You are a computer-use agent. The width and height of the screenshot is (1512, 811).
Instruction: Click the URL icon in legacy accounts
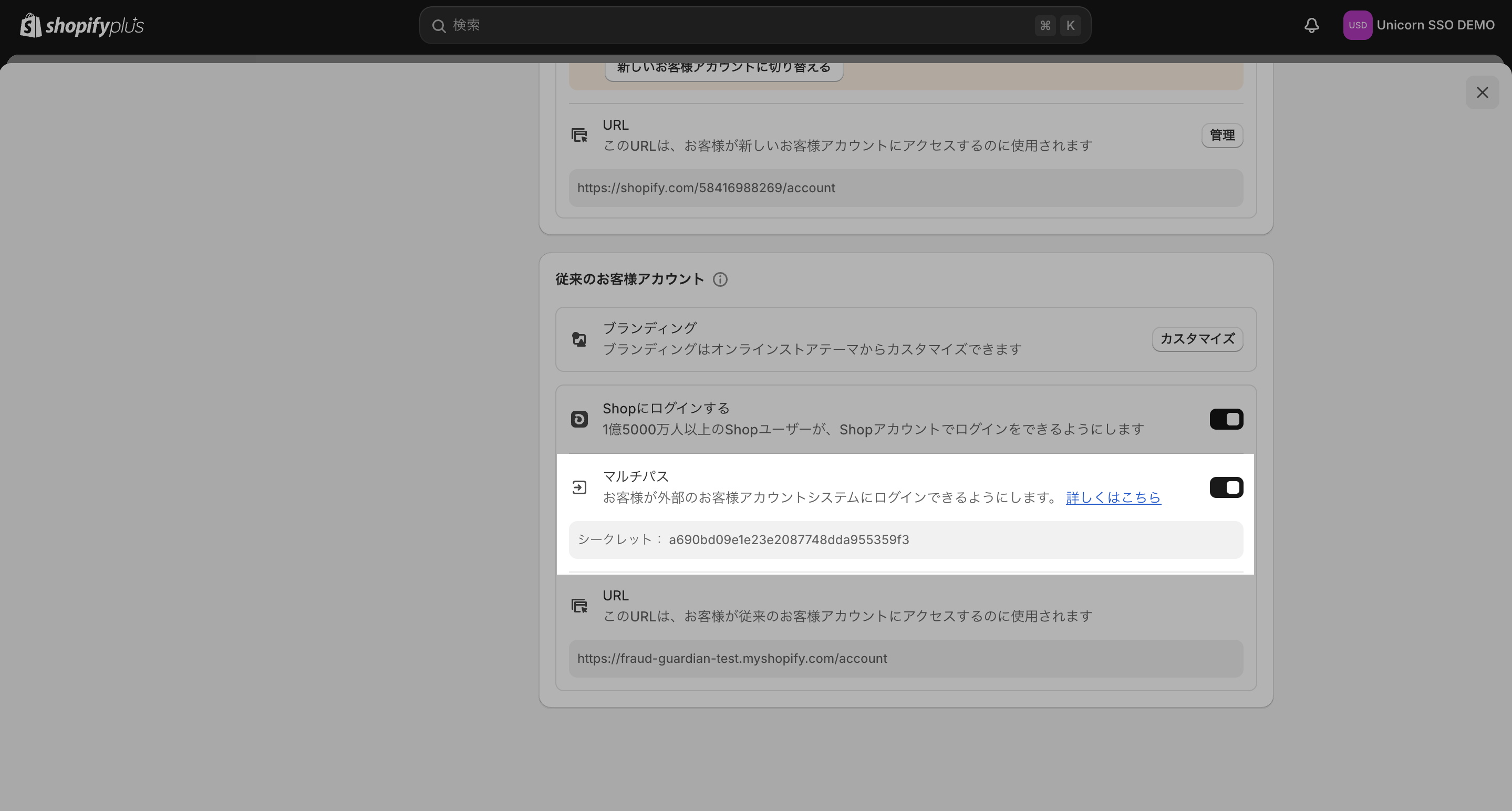click(579, 606)
